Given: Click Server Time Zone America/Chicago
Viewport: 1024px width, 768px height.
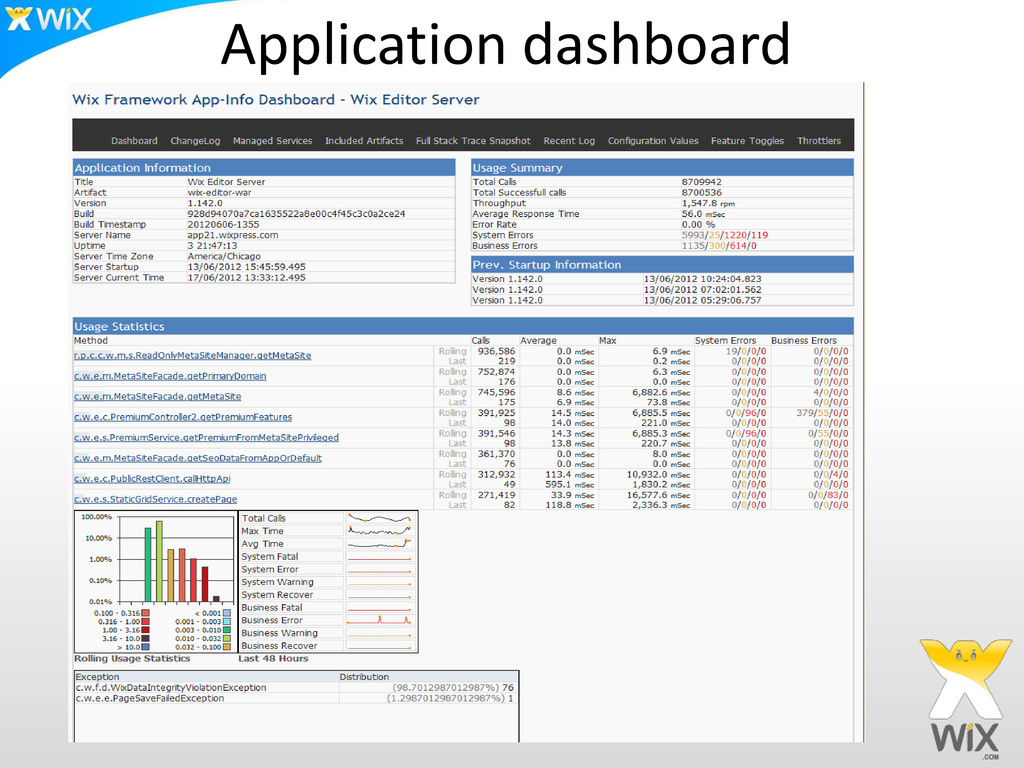Looking at the screenshot, I should 224,256.
